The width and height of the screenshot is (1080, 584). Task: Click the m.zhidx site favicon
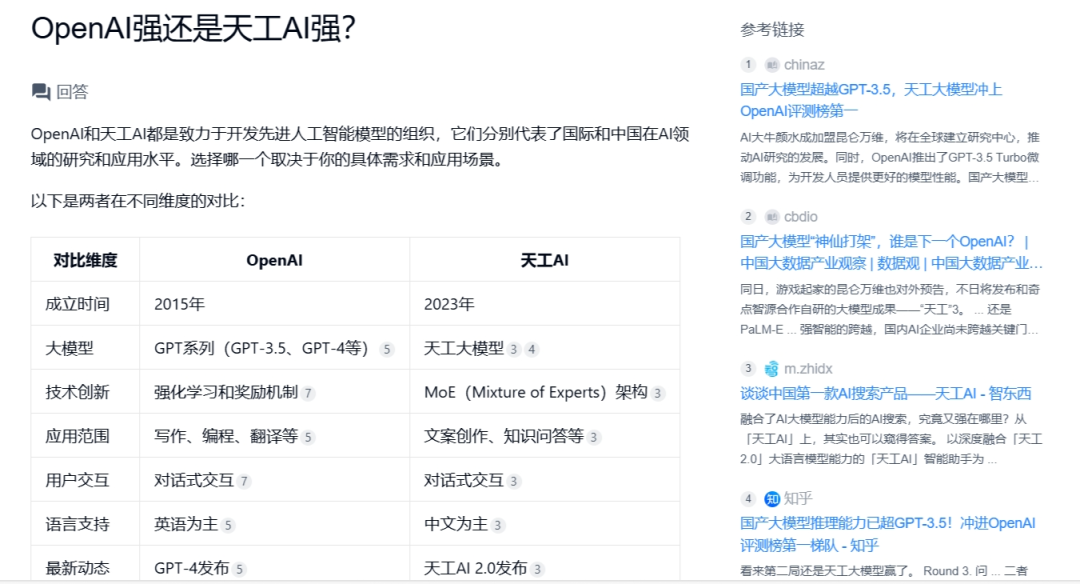[772, 369]
